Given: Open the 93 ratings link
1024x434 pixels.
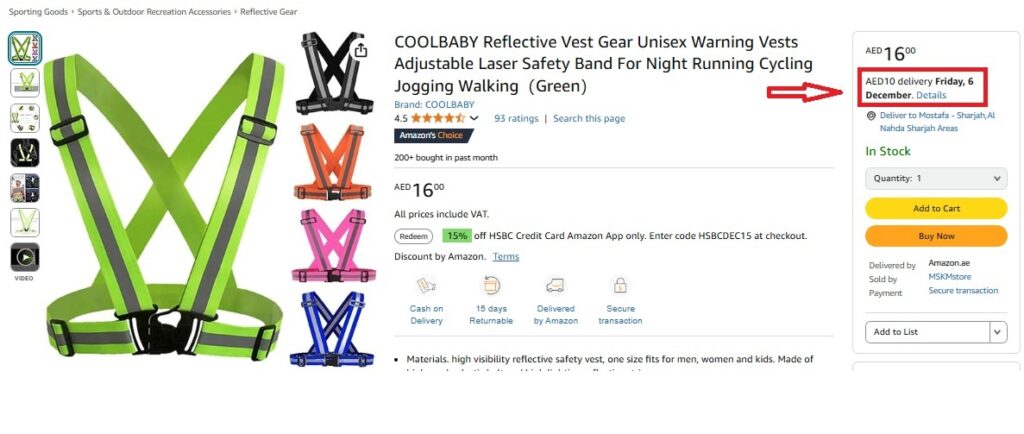Looking at the screenshot, I should 516,119.
